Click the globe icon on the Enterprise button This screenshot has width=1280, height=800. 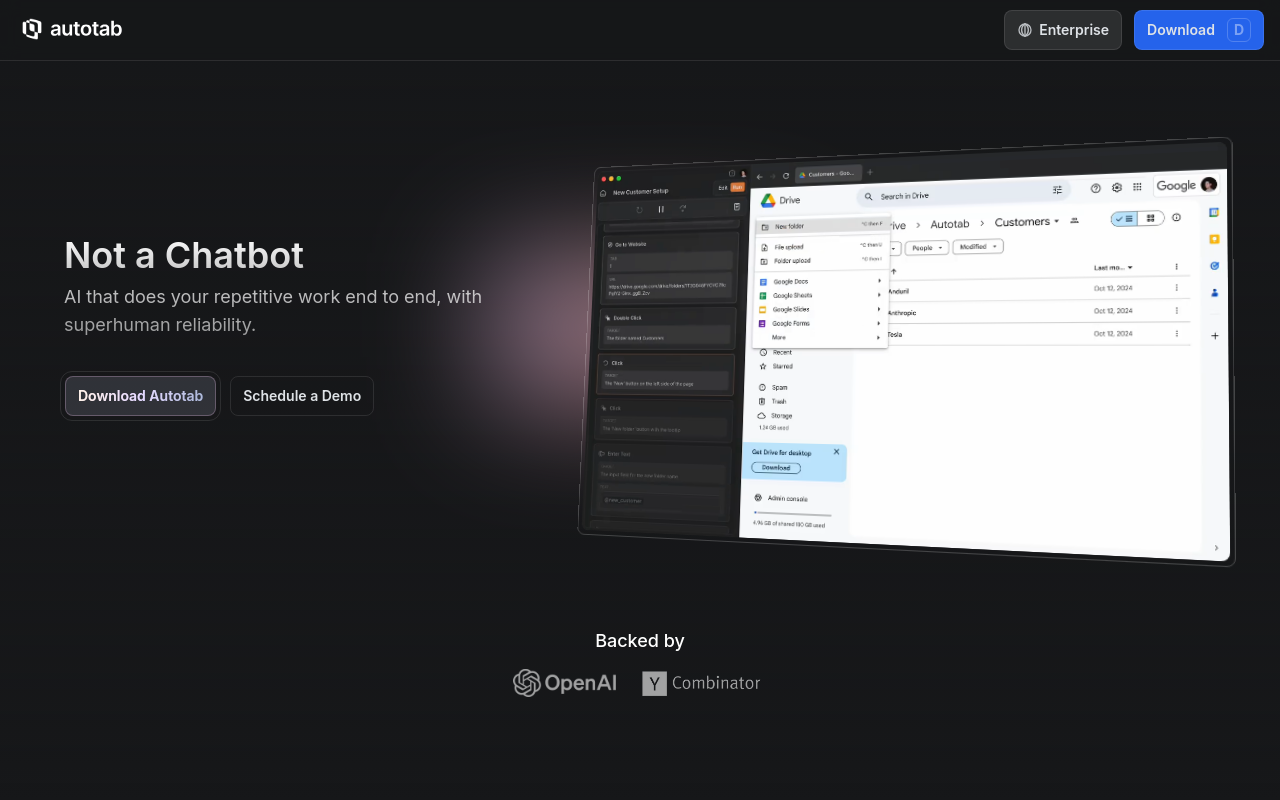pyautogui.click(x=1025, y=30)
